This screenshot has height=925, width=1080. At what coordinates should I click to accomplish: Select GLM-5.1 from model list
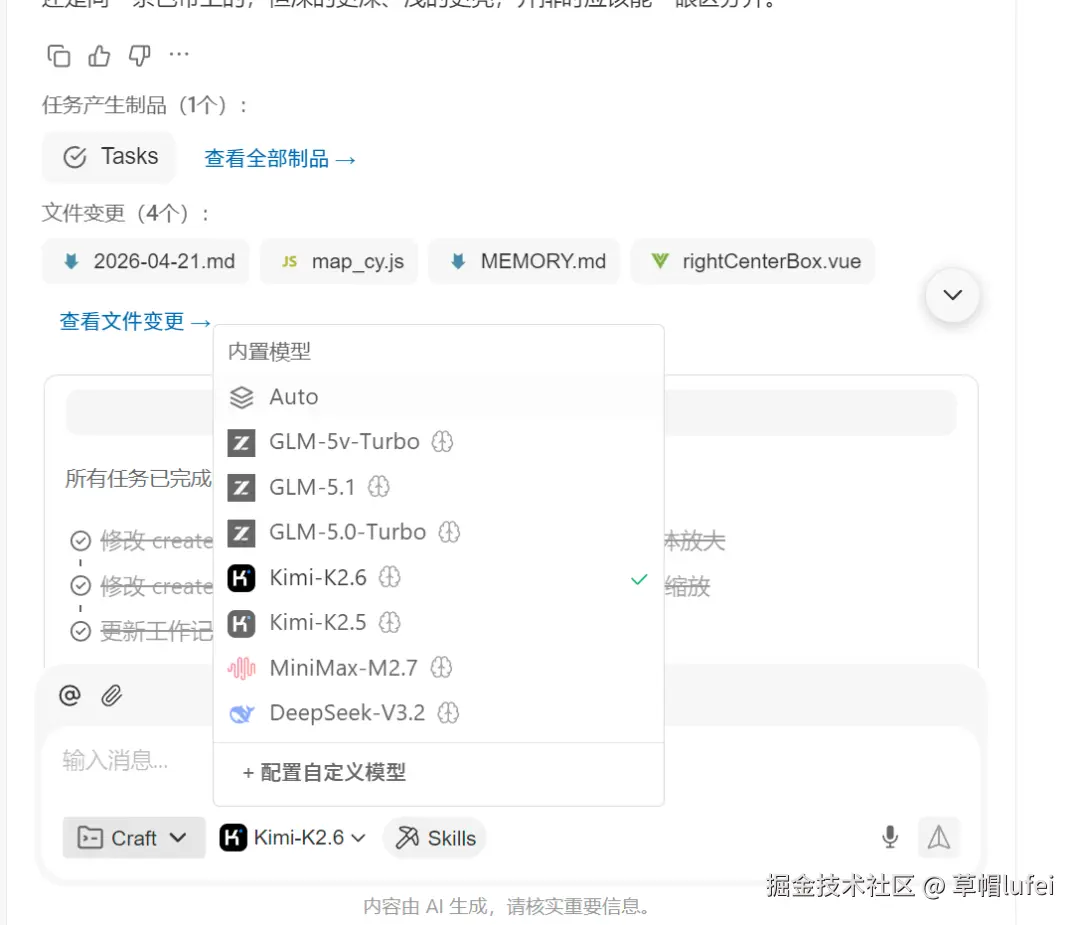pos(439,488)
